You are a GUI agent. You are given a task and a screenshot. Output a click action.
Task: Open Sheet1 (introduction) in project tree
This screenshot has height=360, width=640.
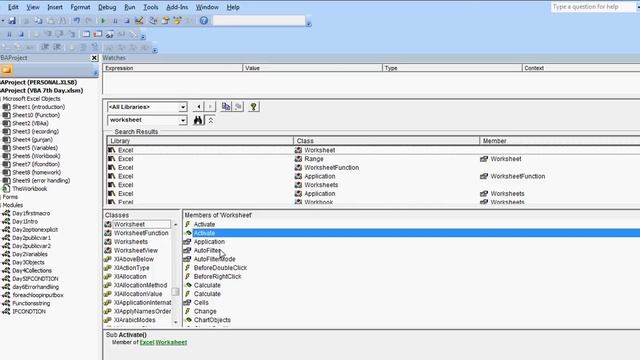[x=38, y=107]
